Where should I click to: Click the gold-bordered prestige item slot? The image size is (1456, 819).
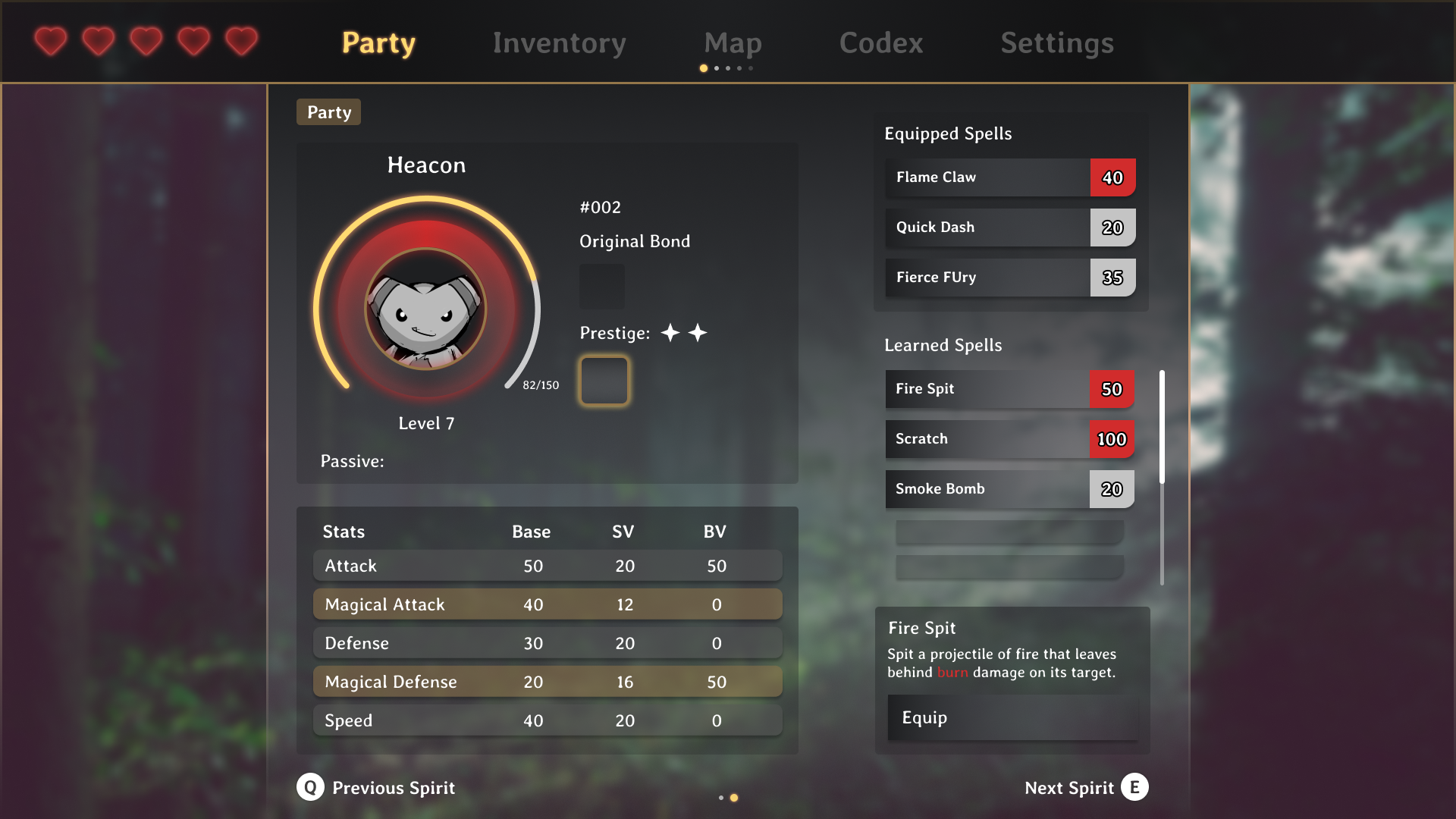pos(604,381)
